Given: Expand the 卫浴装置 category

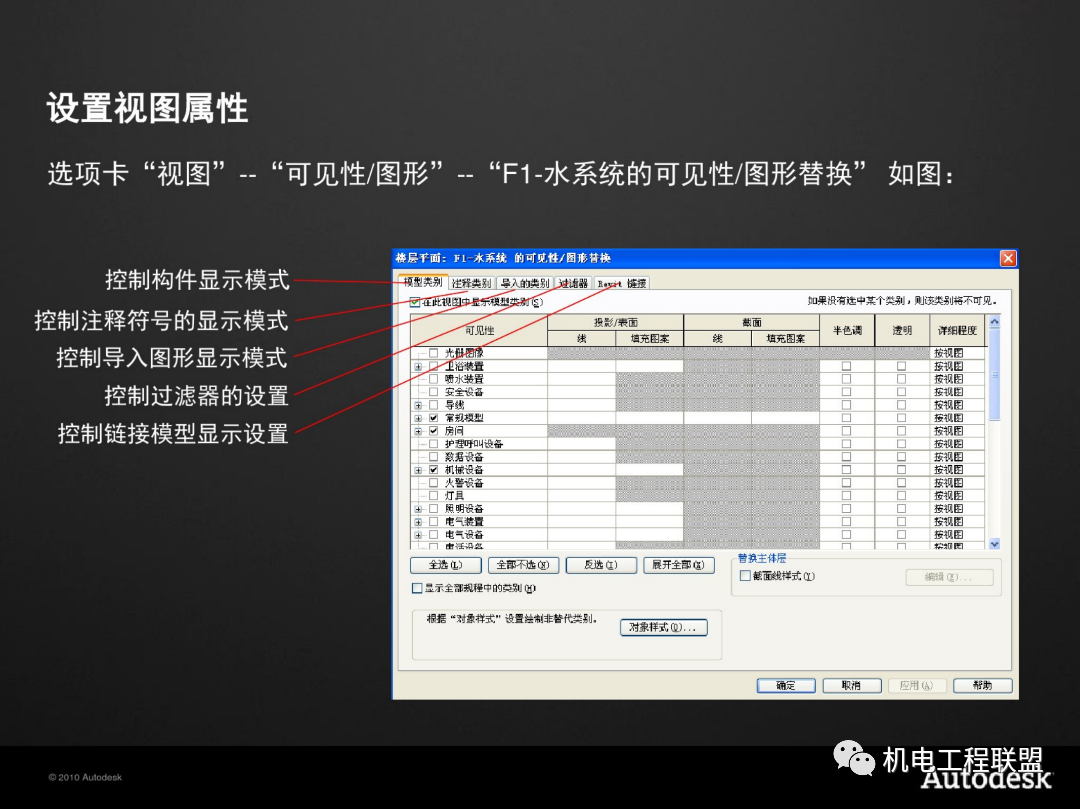Looking at the screenshot, I should (x=418, y=366).
